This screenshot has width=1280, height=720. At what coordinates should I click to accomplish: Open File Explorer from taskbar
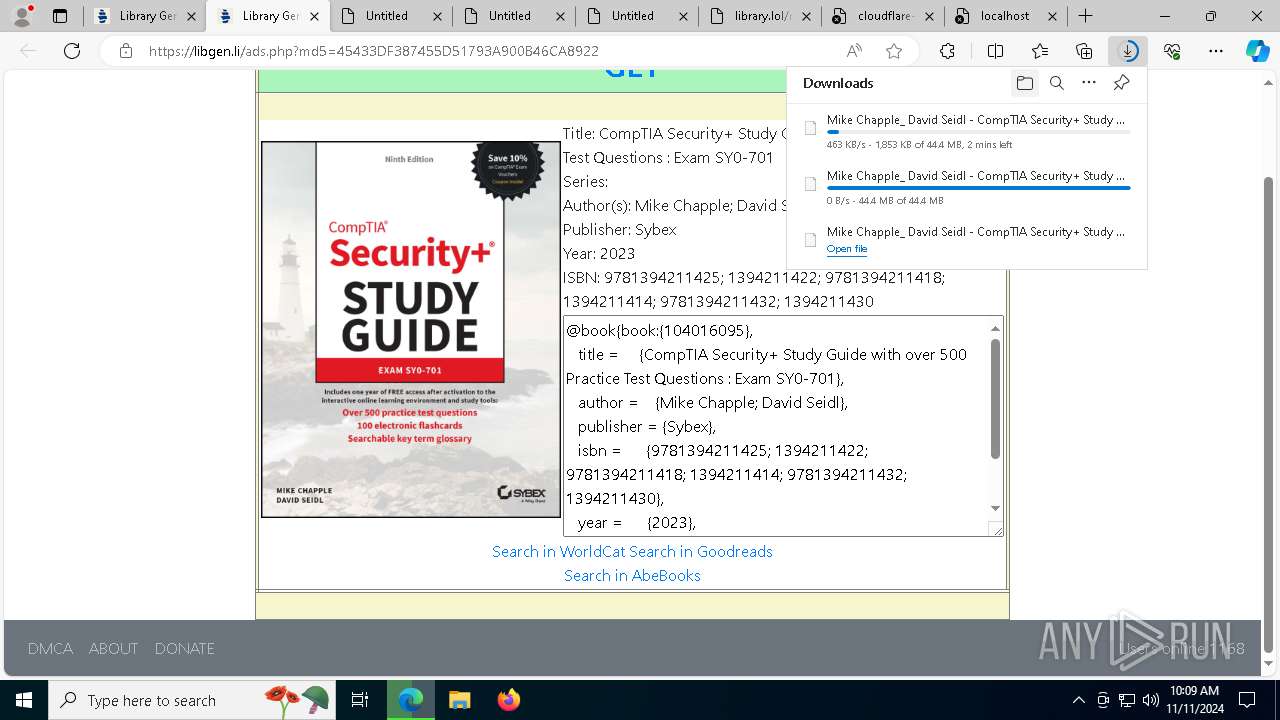[x=459, y=700]
